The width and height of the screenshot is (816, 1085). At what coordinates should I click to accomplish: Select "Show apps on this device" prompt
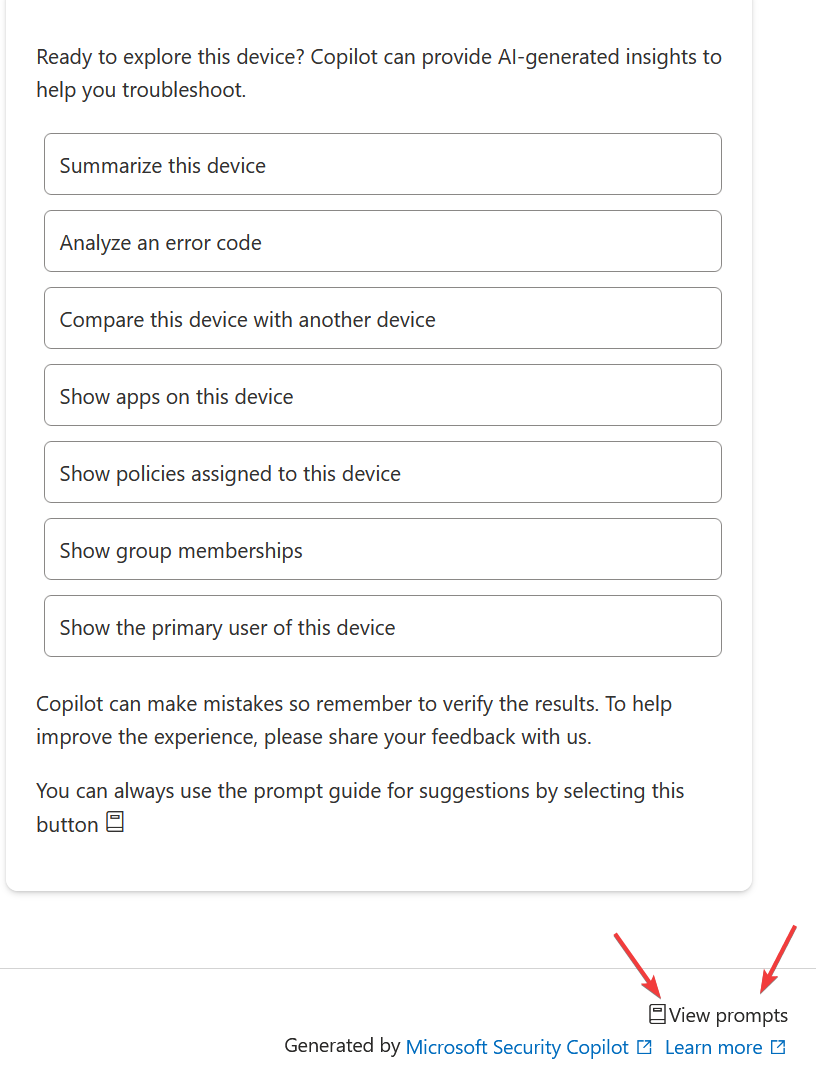point(383,395)
